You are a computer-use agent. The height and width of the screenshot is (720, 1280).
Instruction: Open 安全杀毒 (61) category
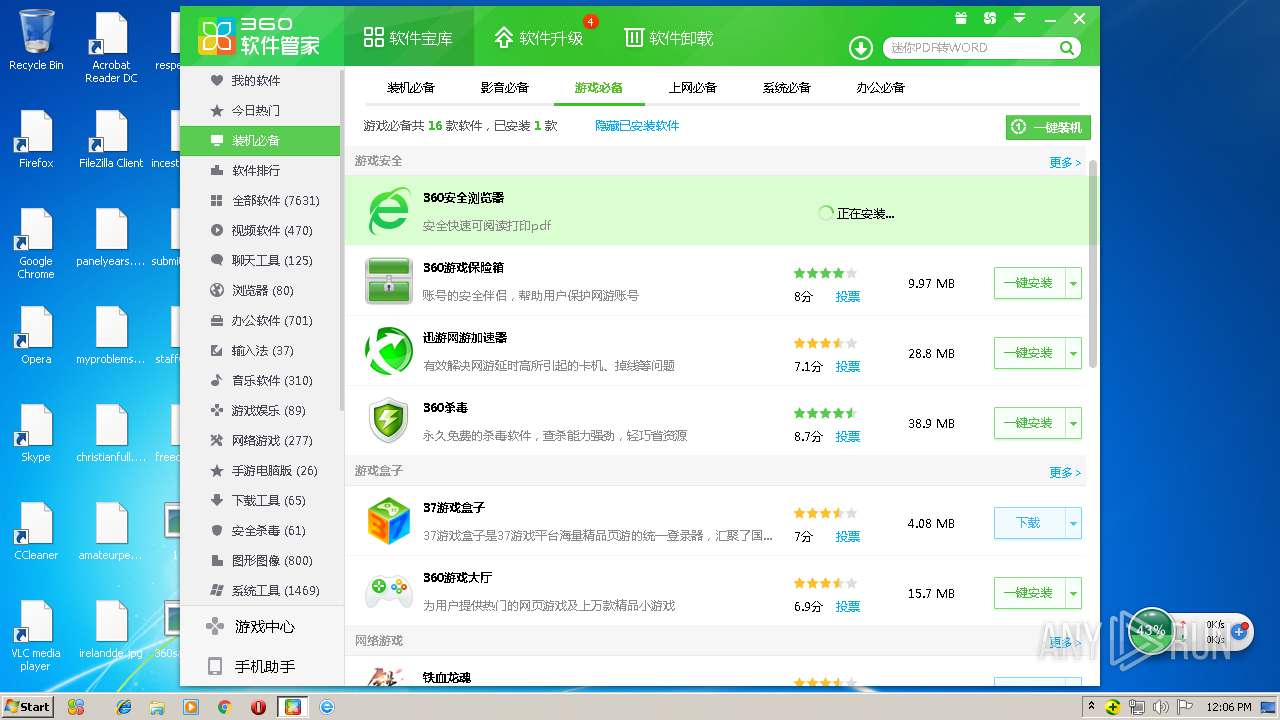click(x=260, y=530)
